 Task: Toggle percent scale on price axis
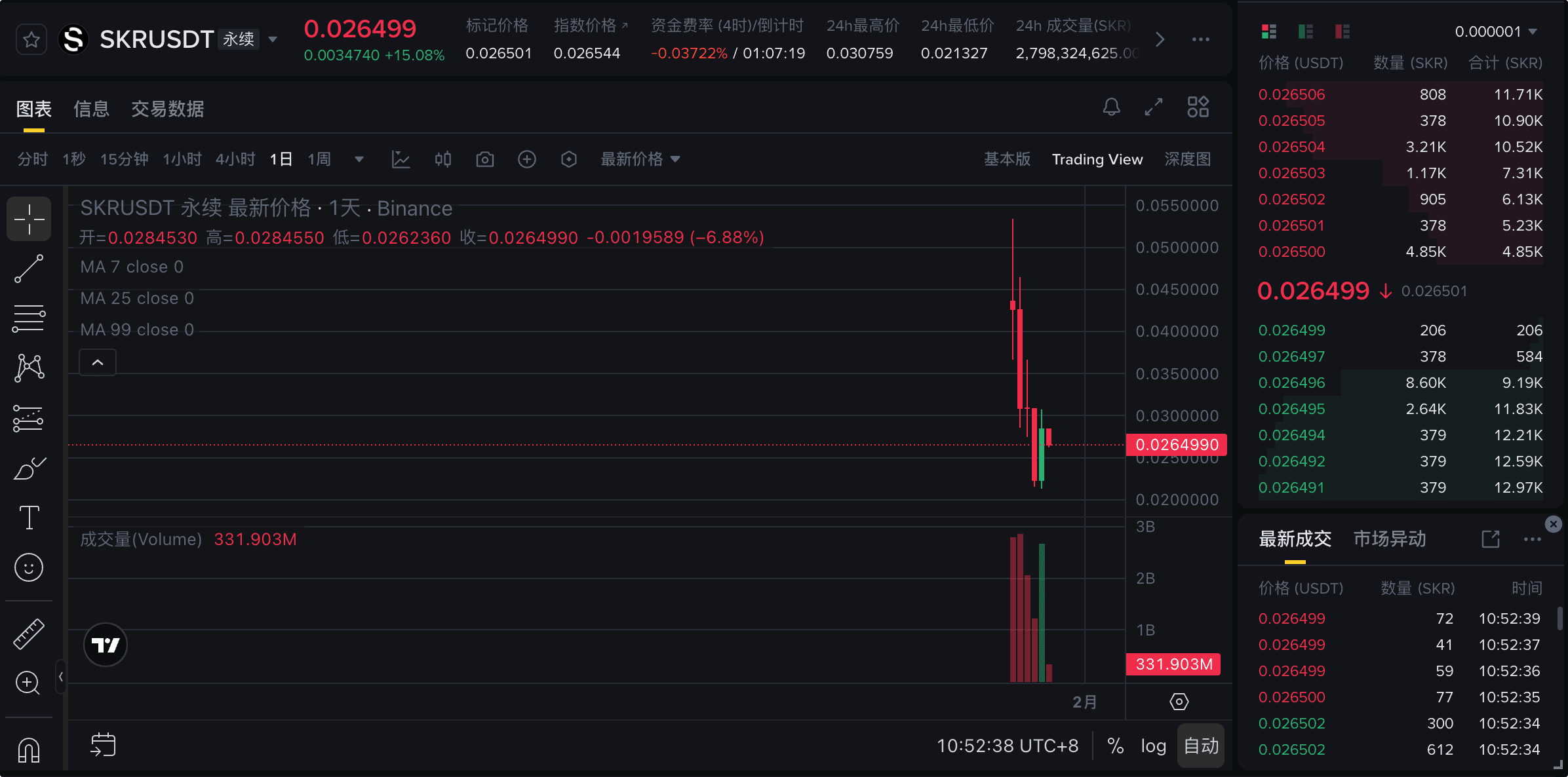(1115, 746)
